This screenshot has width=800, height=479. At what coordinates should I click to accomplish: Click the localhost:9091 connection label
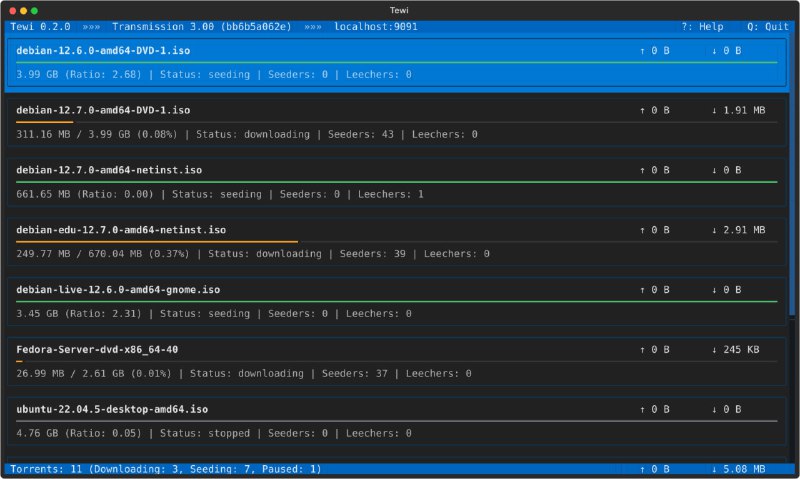(376, 27)
